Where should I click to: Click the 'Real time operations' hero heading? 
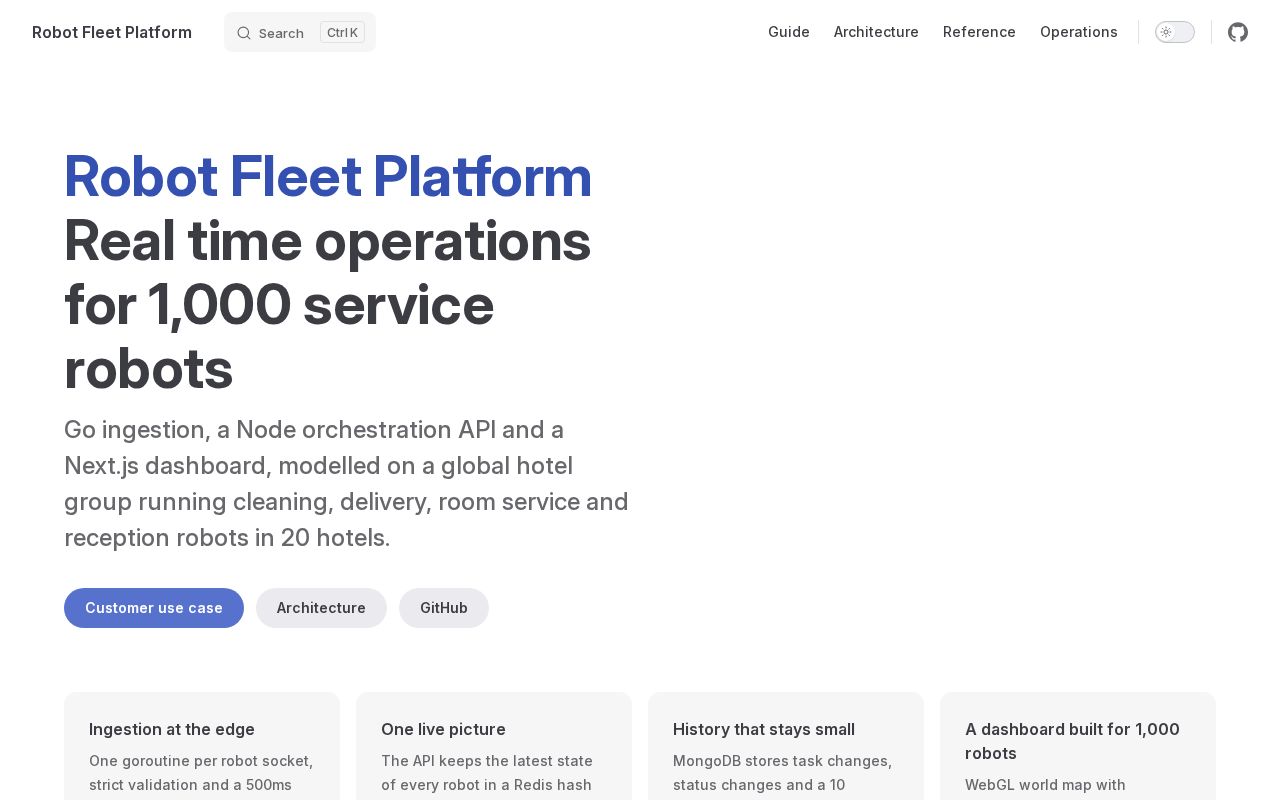328,304
